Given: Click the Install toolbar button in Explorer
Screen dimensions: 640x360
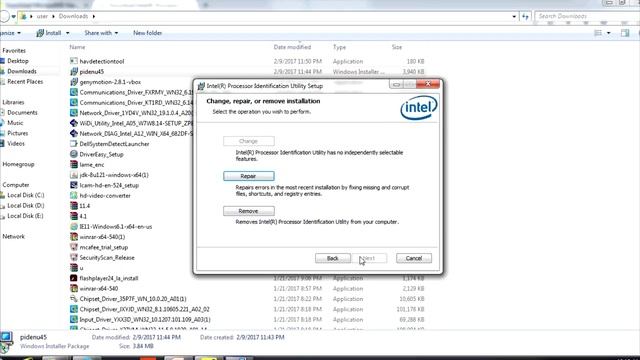Looking at the screenshot, I should tap(49, 33).
